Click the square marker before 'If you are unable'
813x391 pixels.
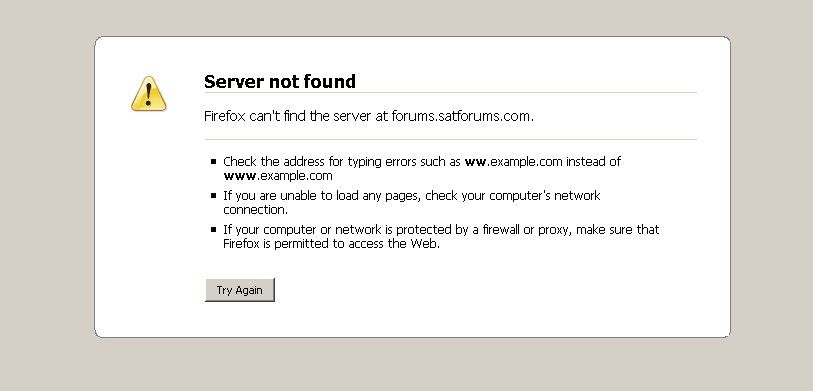pyautogui.click(x=214, y=196)
